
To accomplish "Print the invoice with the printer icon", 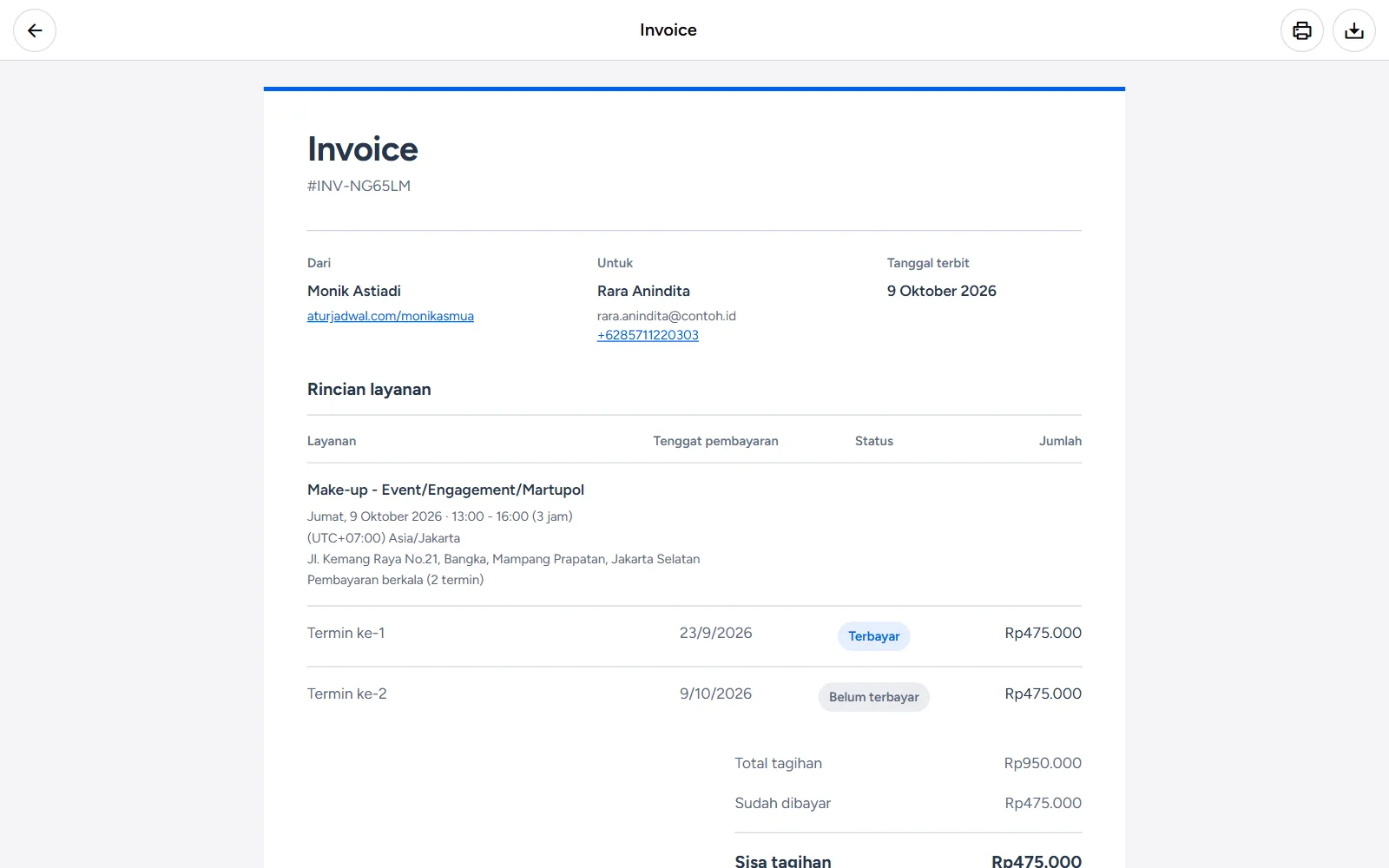I will point(1302,30).
